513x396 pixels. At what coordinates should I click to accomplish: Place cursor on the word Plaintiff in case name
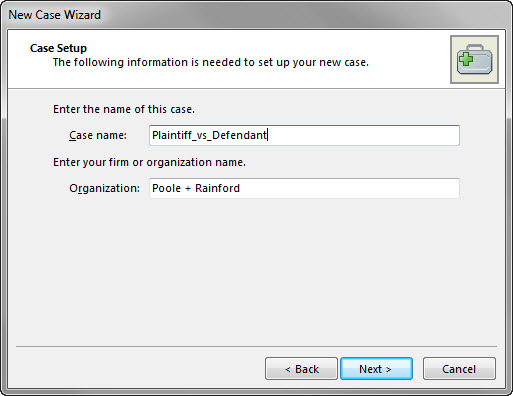coord(172,135)
